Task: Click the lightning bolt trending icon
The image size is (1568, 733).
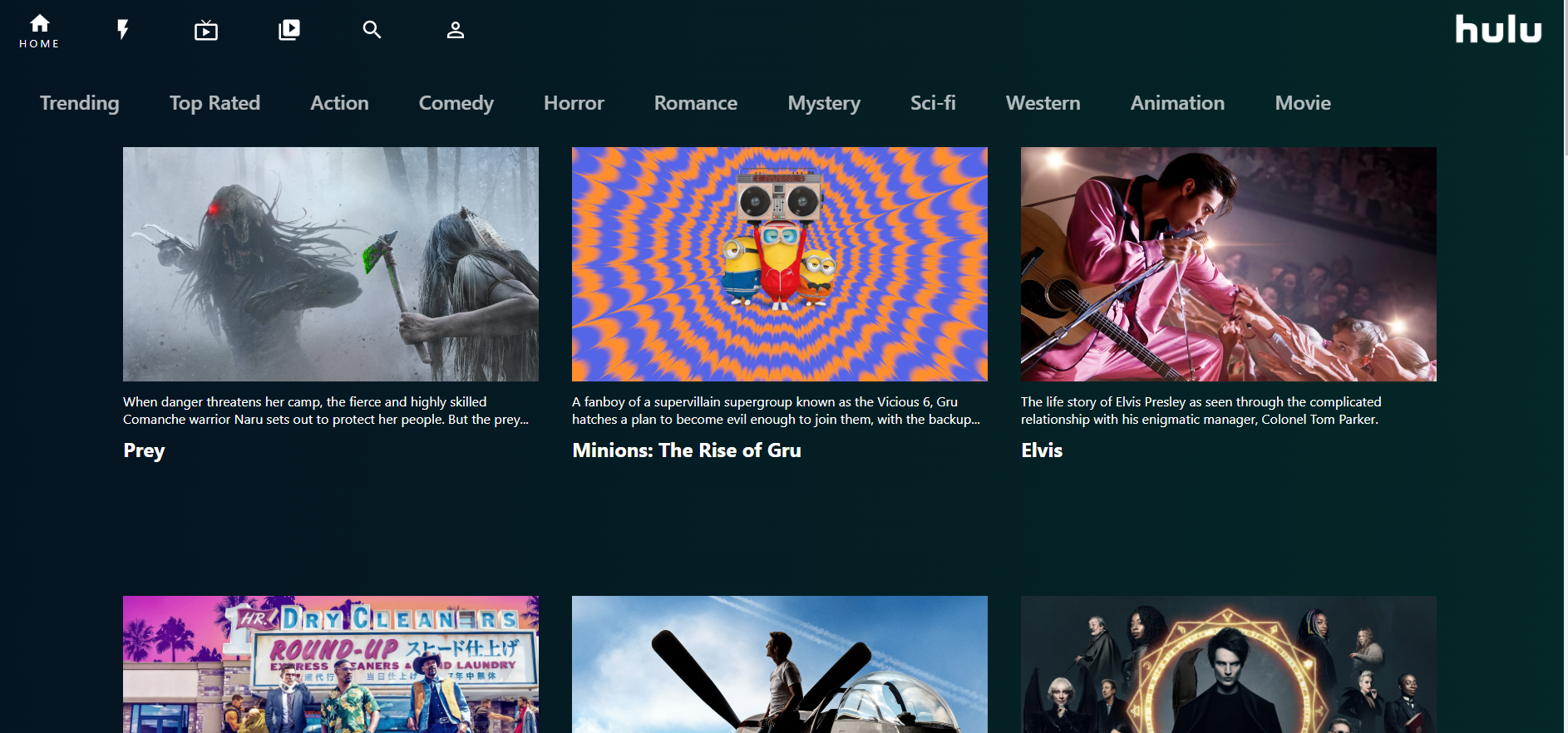Action: [x=123, y=30]
